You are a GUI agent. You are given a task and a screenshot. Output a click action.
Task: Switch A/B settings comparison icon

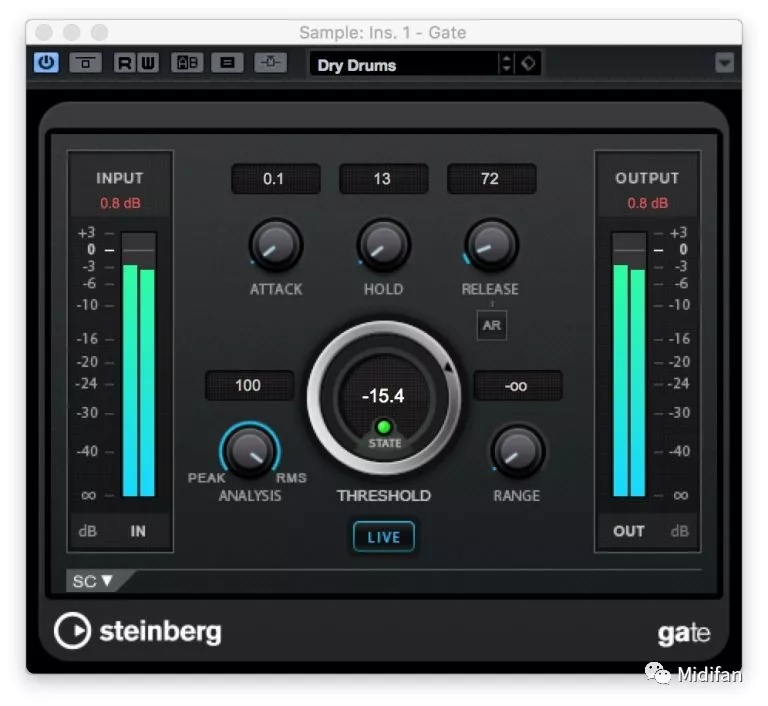point(187,63)
